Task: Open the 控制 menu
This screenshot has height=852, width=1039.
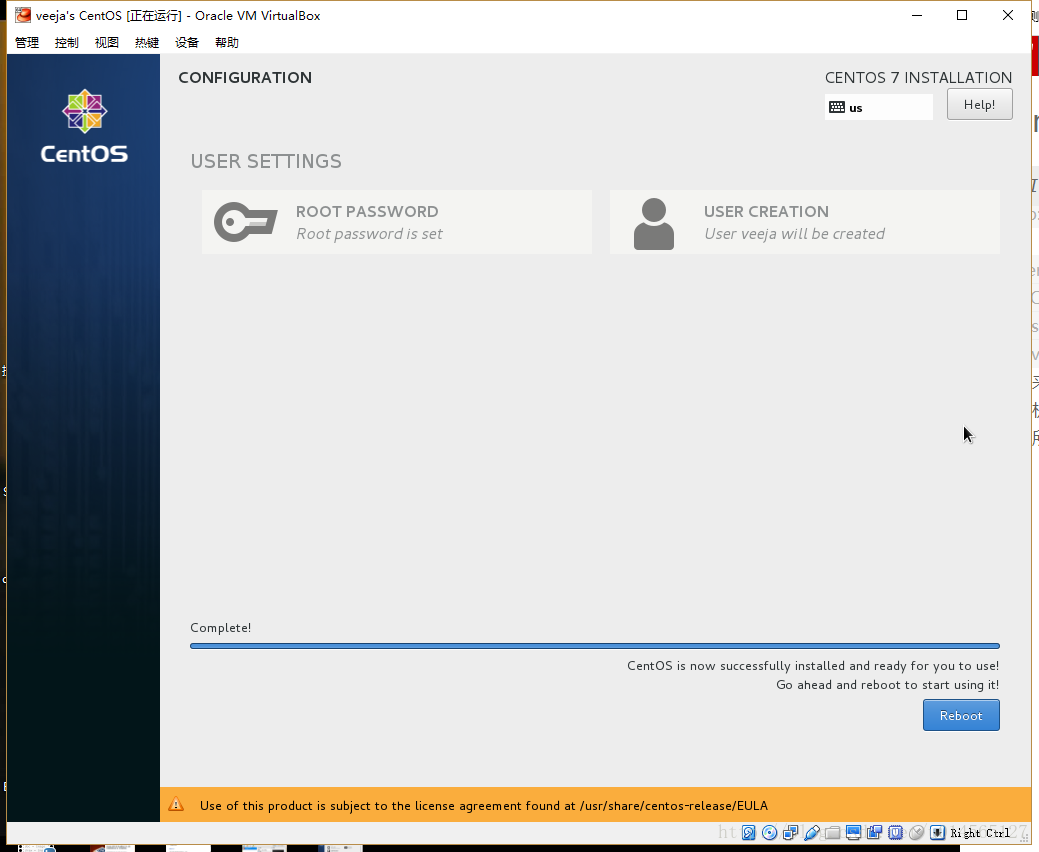Action: 67,42
